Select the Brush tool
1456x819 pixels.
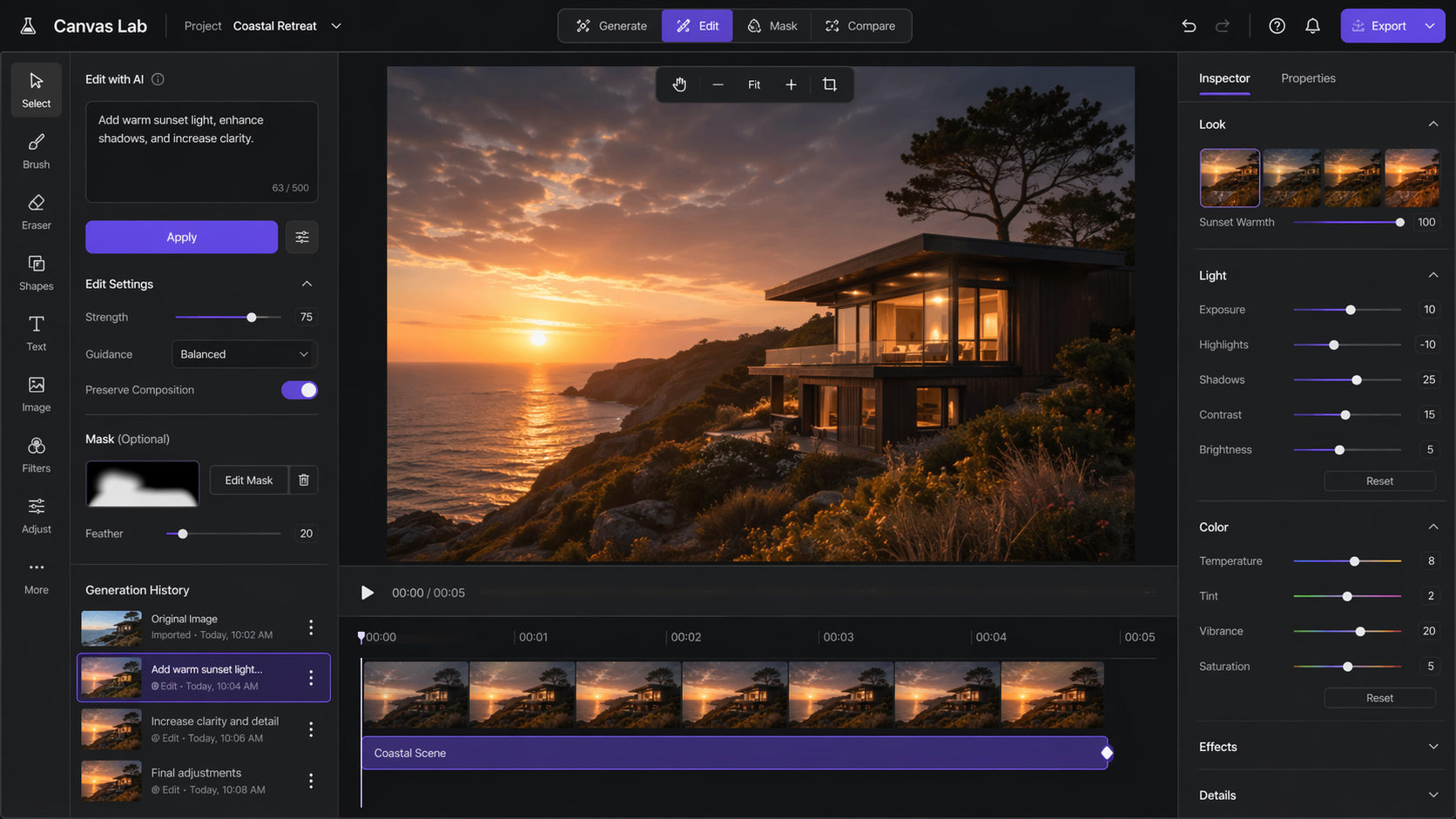(x=36, y=151)
